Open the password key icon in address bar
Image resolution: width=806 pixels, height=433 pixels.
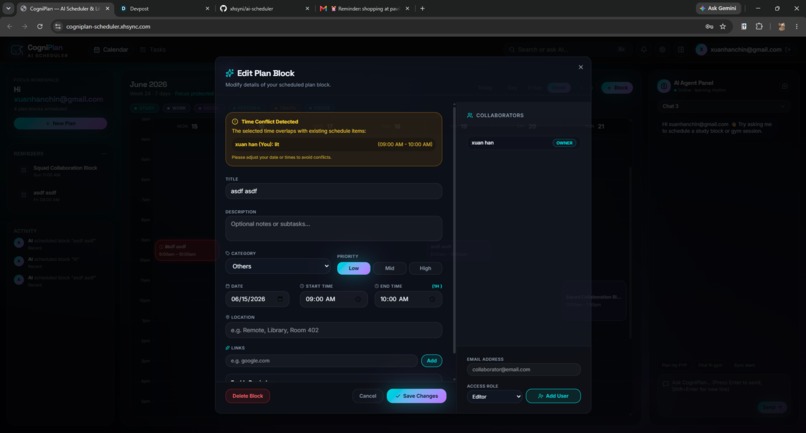(x=709, y=26)
